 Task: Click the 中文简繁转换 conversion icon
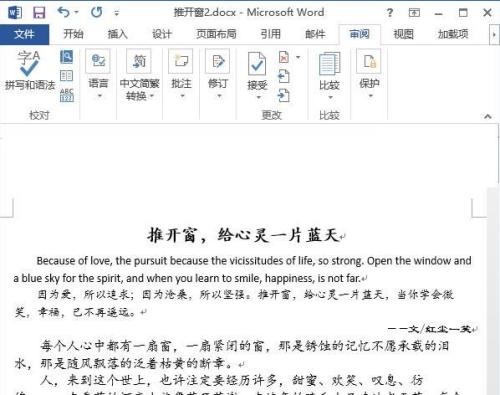[139, 61]
